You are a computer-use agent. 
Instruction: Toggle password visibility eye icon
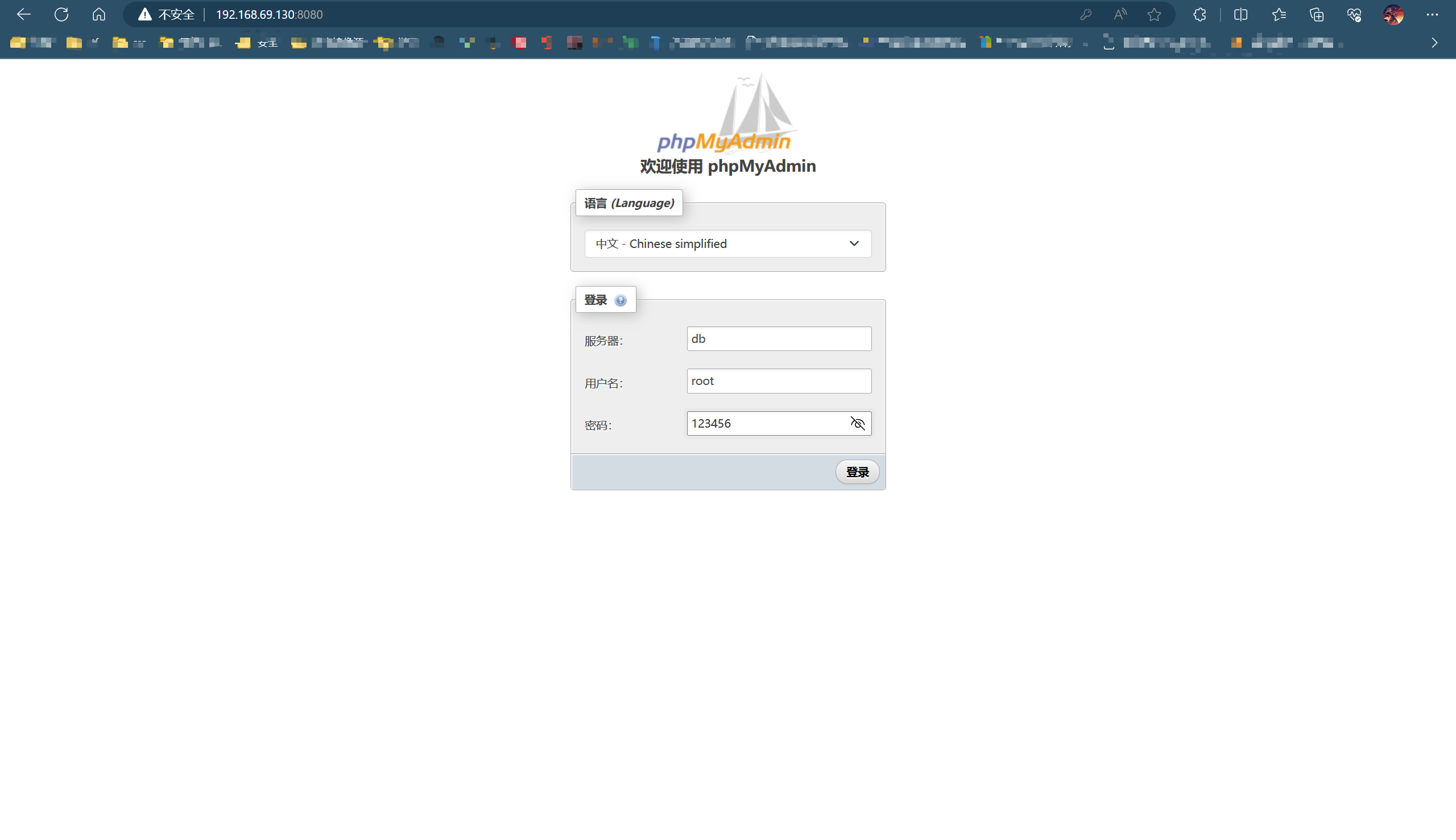tap(857, 424)
